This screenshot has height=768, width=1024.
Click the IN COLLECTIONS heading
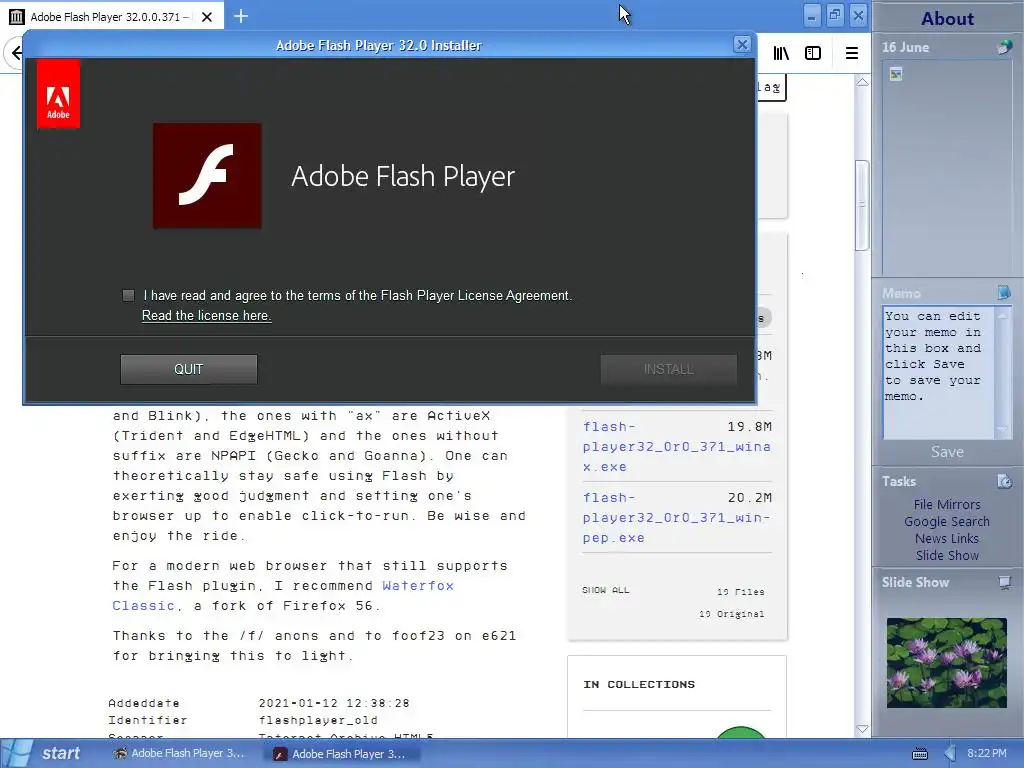pyautogui.click(x=639, y=684)
